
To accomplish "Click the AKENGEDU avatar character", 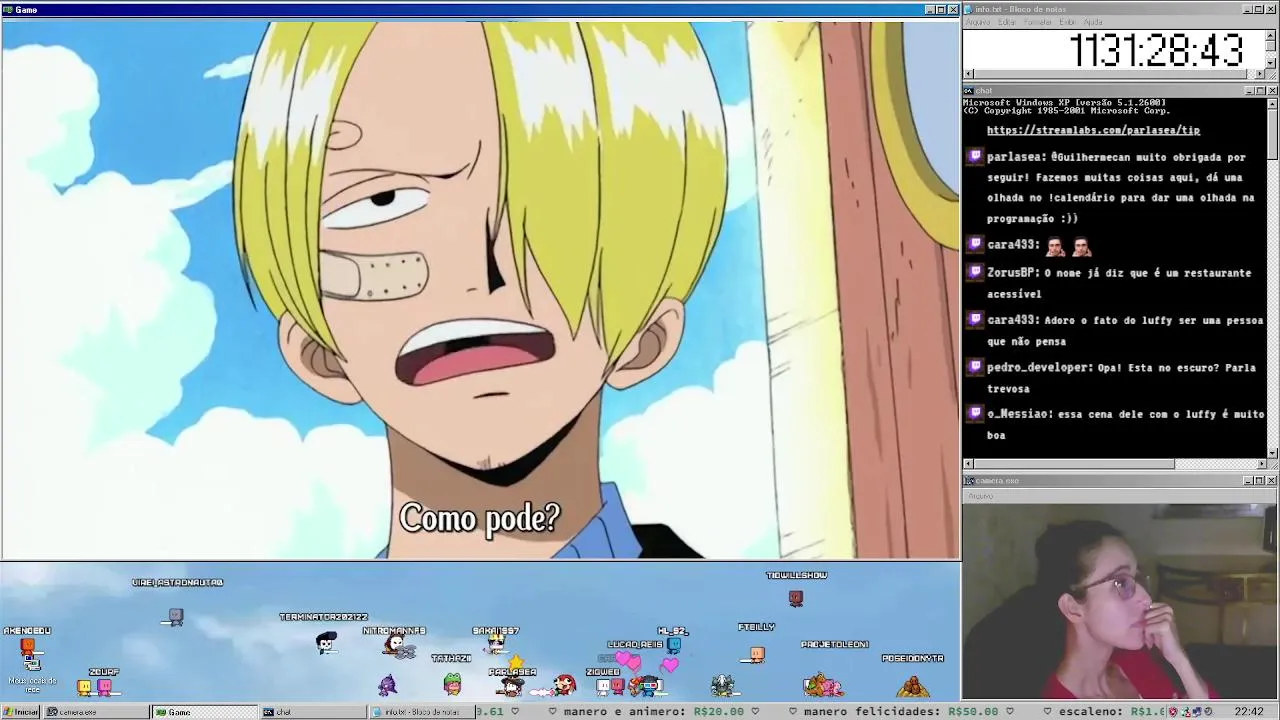I will 28,647.
